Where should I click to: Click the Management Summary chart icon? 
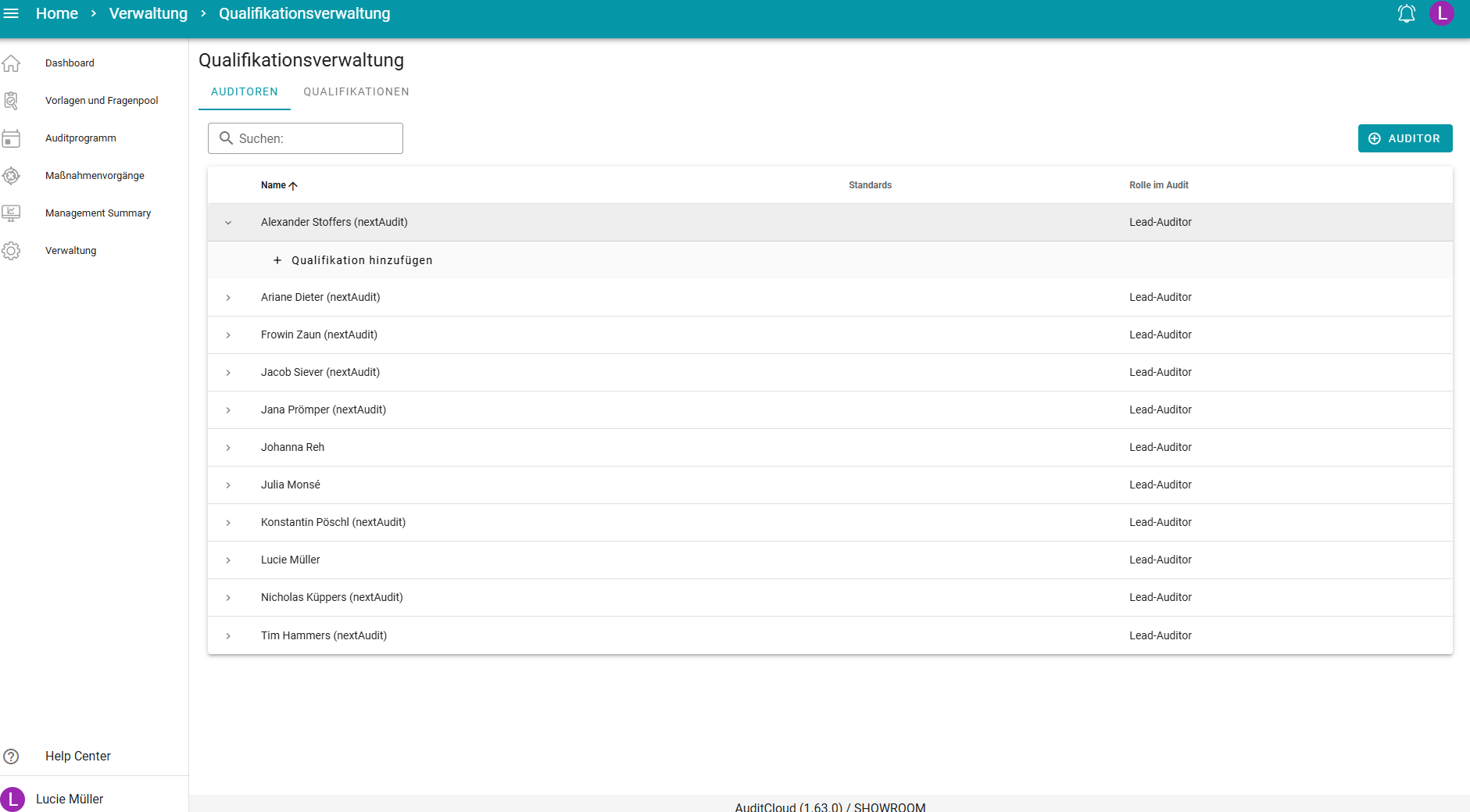(x=12, y=213)
